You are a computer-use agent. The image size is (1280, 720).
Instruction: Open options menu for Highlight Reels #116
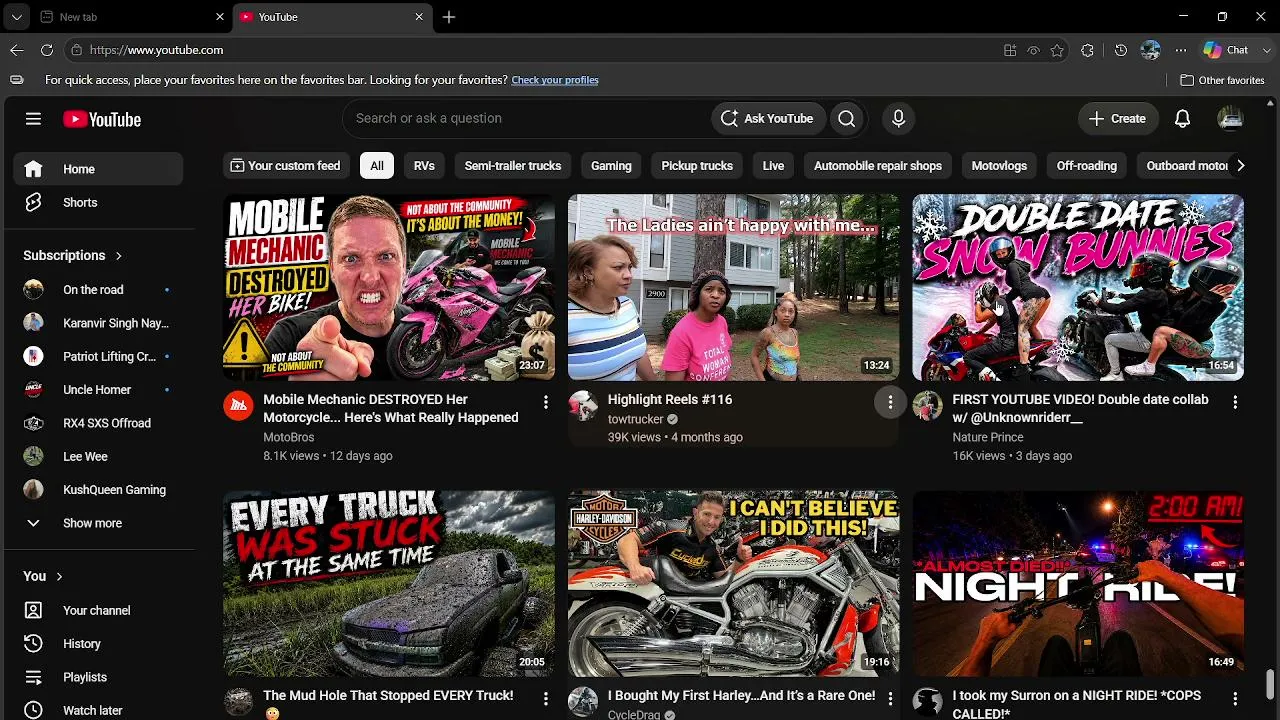pyautogui.click(x=890, y=402)
